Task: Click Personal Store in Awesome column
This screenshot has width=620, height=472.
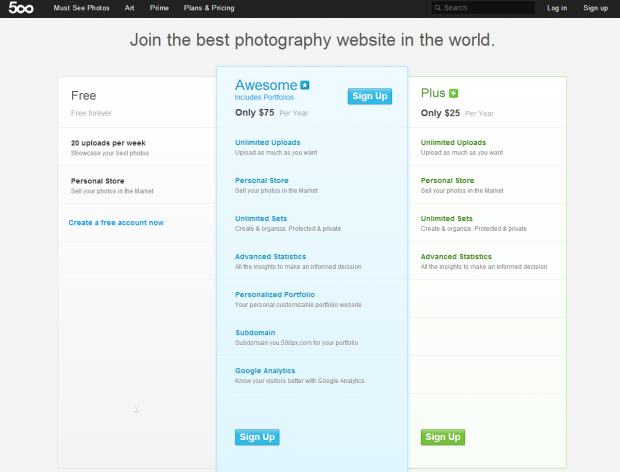Action: (x=262, y=180)
